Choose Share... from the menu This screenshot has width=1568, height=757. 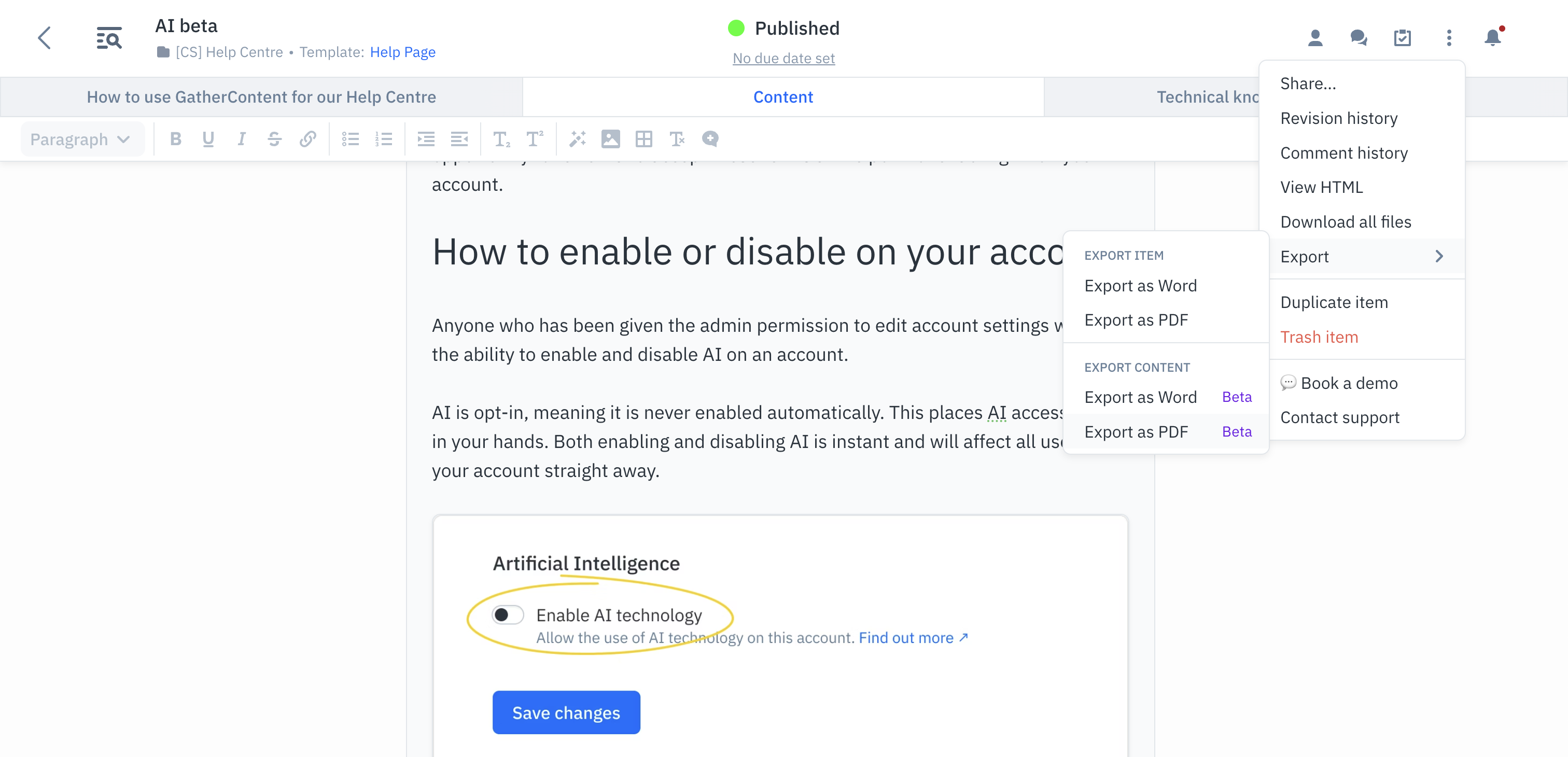pyautogui.click(x=1362, y=83)
